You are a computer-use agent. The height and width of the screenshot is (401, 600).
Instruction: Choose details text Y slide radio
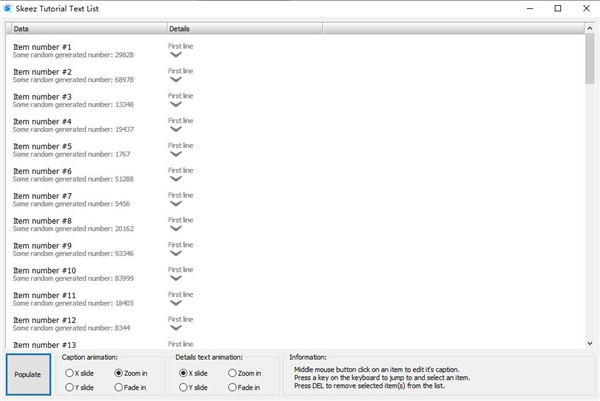tap(185, 387)
